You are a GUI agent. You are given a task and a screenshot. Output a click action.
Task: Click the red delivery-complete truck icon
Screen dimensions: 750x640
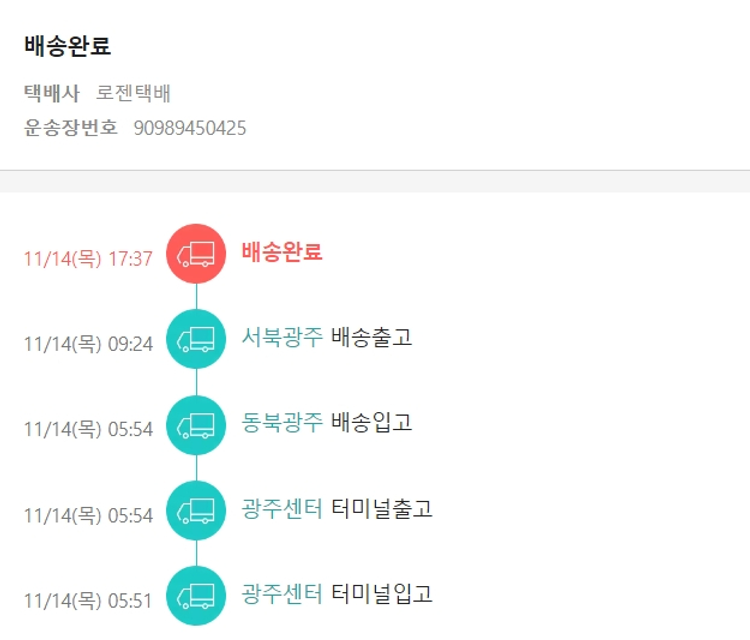(196, 254)
